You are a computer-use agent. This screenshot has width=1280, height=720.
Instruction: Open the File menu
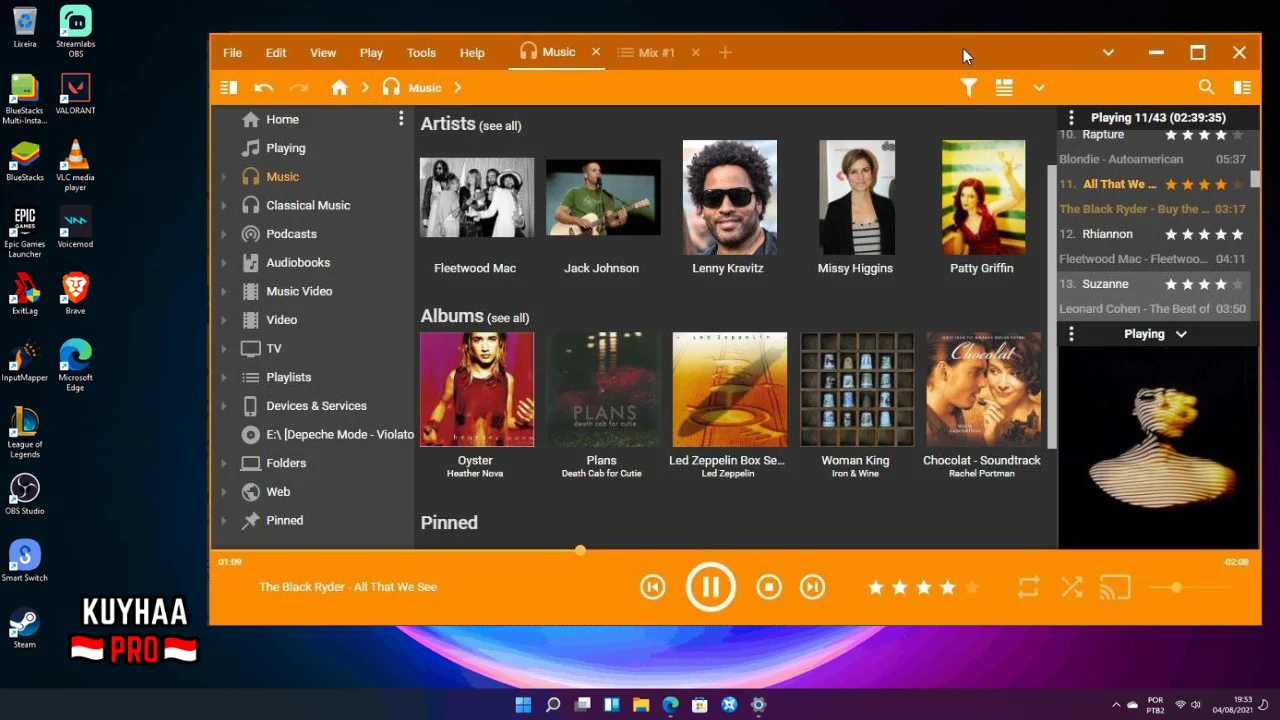[x=232, y=53]
